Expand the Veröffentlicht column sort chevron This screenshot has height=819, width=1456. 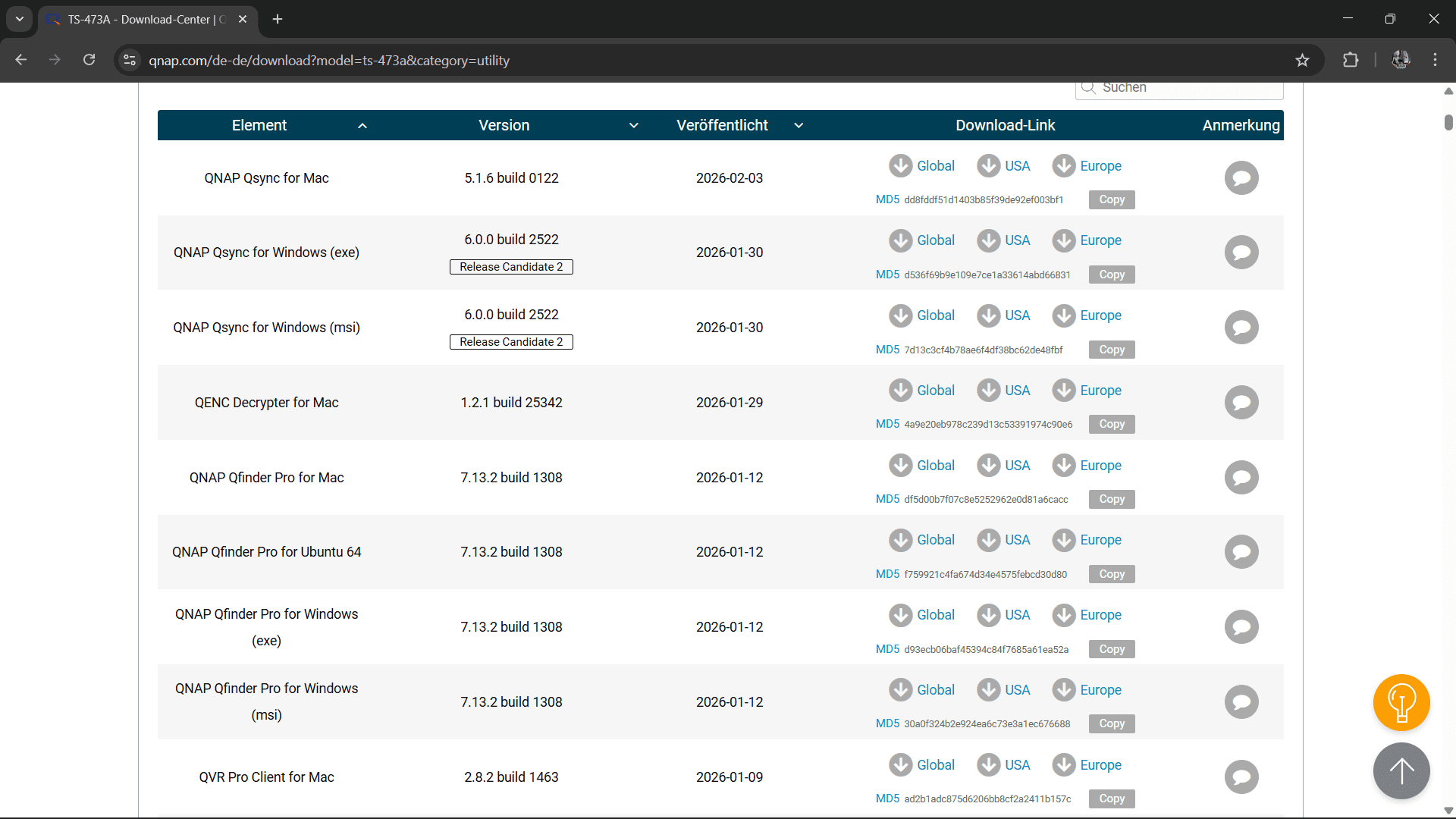click(x=799, y=126)
